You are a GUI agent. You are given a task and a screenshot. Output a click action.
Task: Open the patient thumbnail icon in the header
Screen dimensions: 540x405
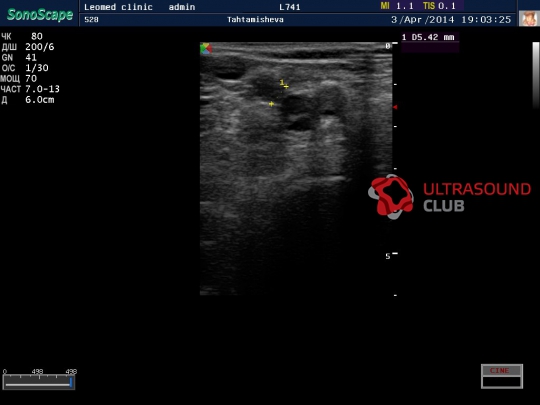(528, 18)
